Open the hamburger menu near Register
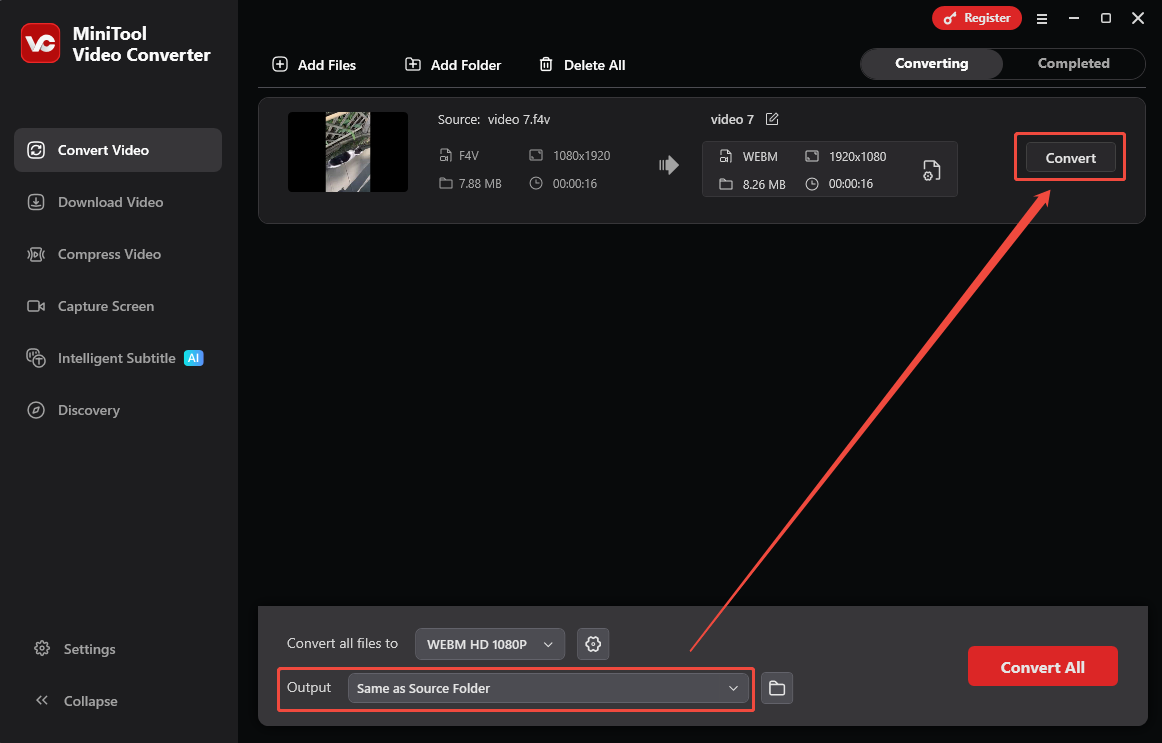This screenshot has width=1162, height=743. coord(1042,18)
